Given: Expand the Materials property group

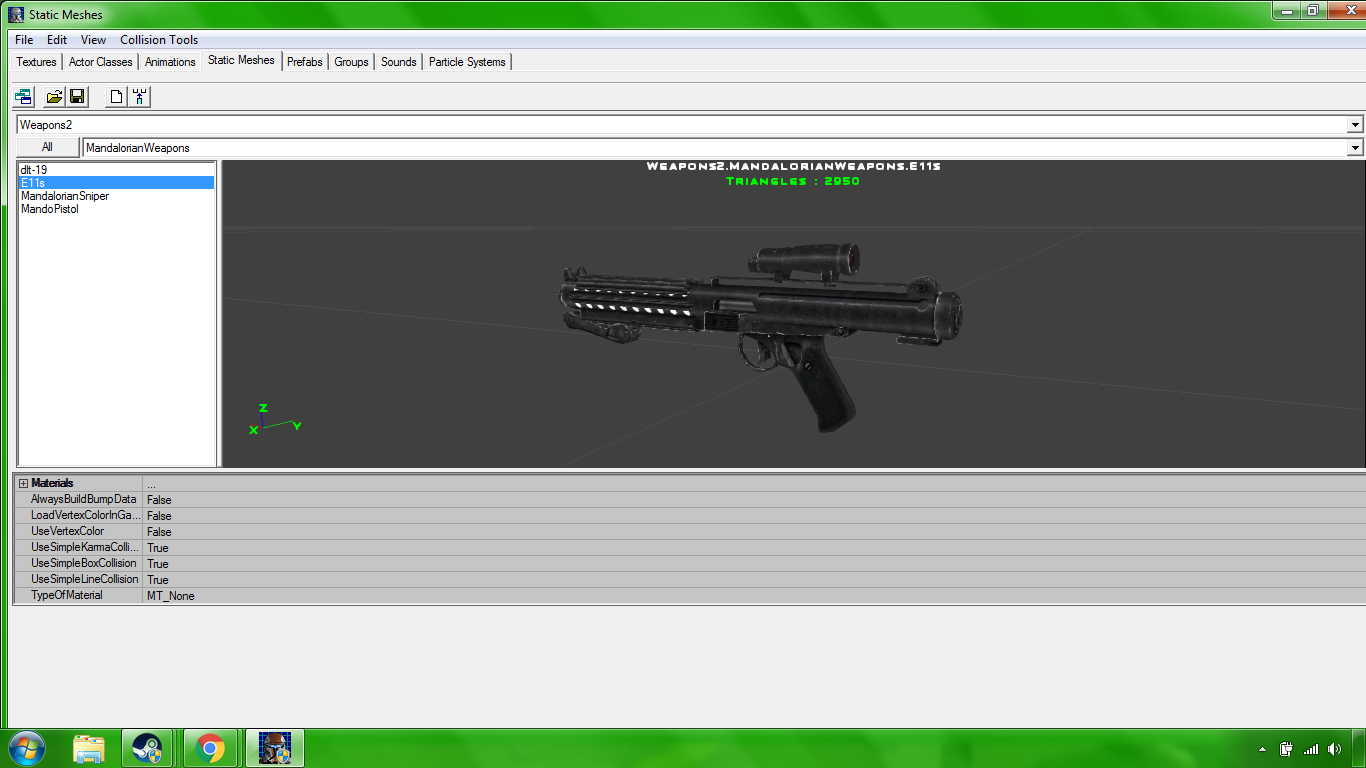Looking at the screenshot, I should click(x=23, y=483).
